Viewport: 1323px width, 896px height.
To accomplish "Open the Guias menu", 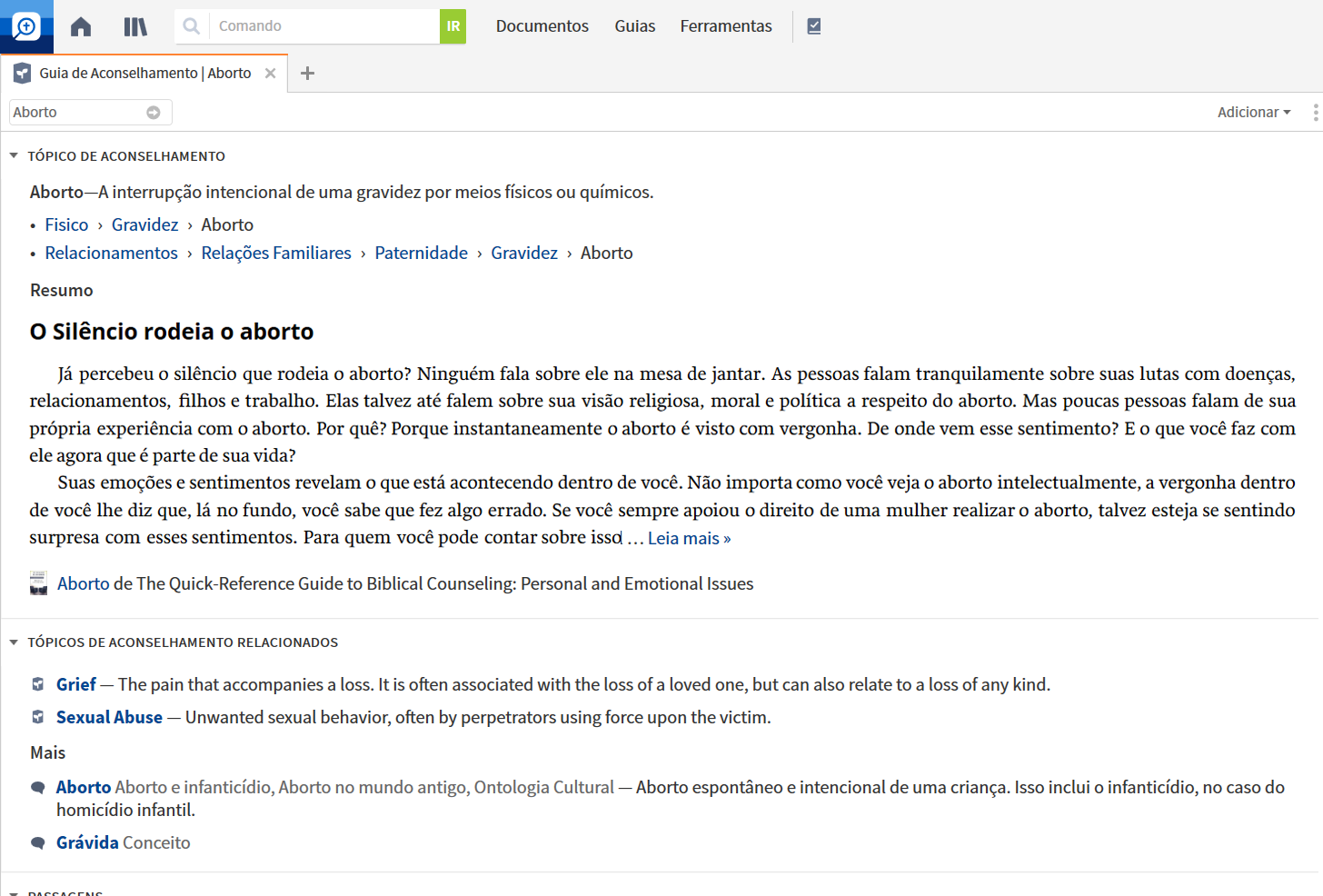I will pyautogui.click(x=635, y=26).
